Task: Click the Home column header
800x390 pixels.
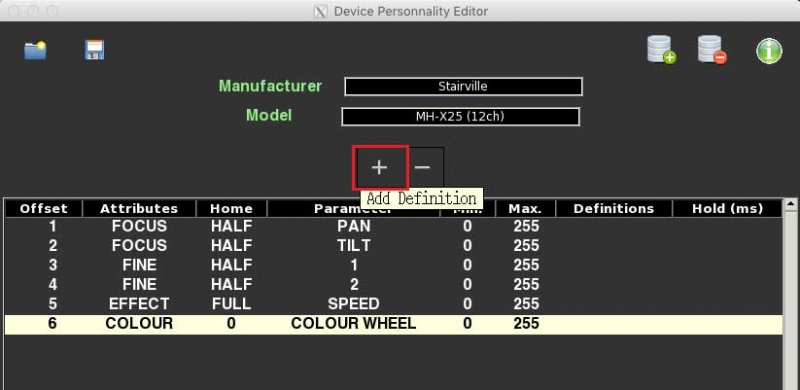Action: coord(231,208)
